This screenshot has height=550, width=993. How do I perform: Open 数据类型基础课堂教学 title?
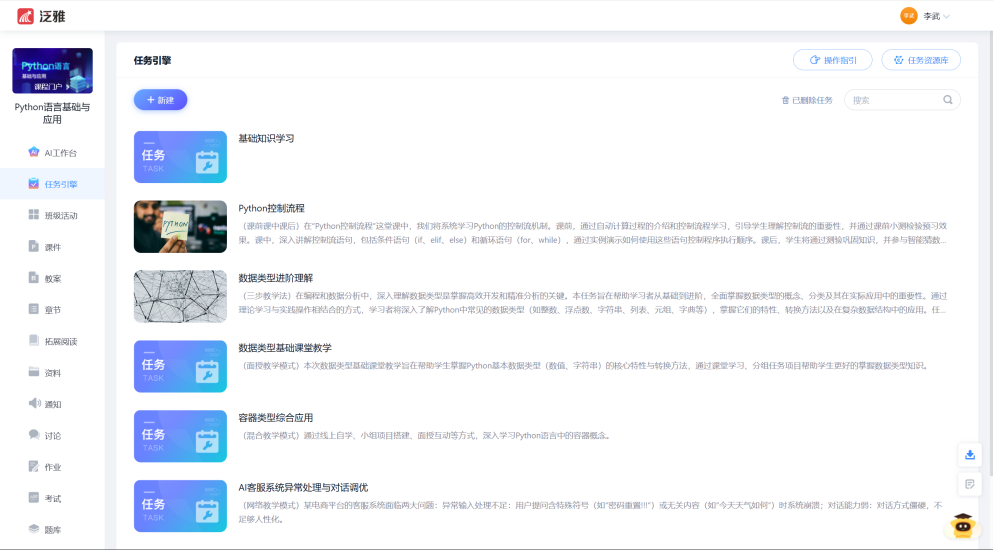285,348
